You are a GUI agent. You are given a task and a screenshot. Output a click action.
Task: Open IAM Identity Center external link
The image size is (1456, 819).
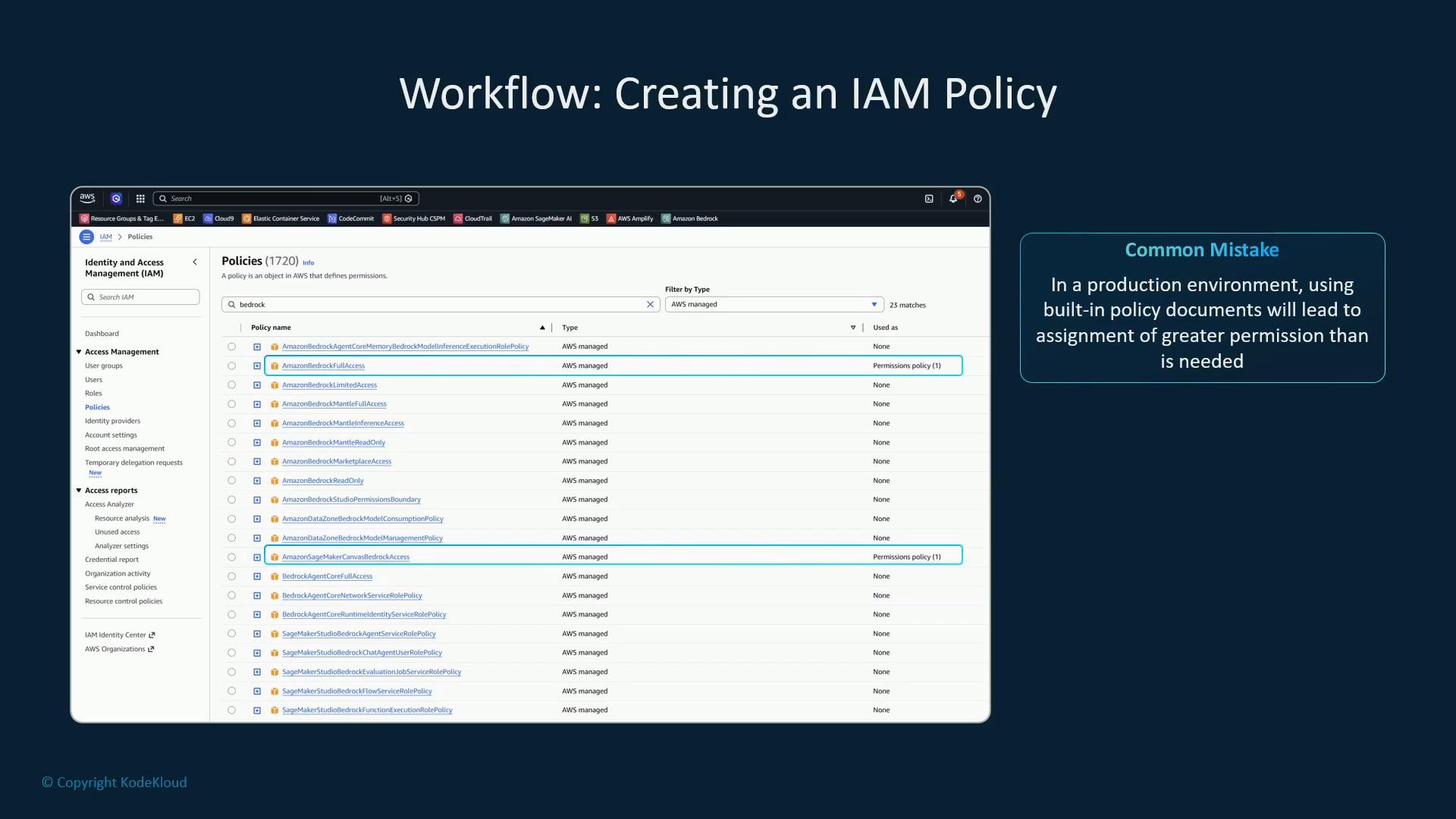[x=120, y=635]
